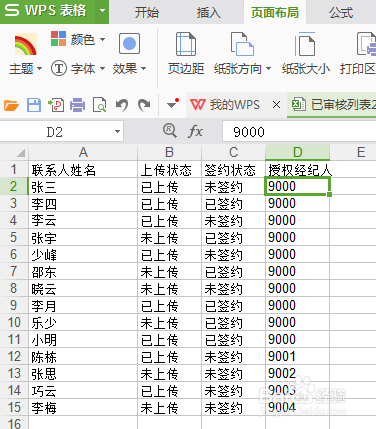This screenshot has width=376, height=429.
Task: Click header cell 联系人姓名
Action: coord(83,170)
